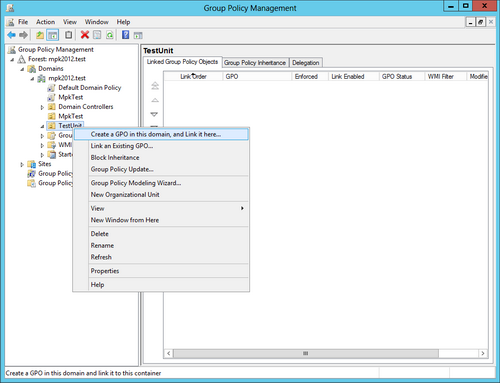Screen dimensions: 500x383
Task: Sort by the Enforced column header
Action: [310, 76]
